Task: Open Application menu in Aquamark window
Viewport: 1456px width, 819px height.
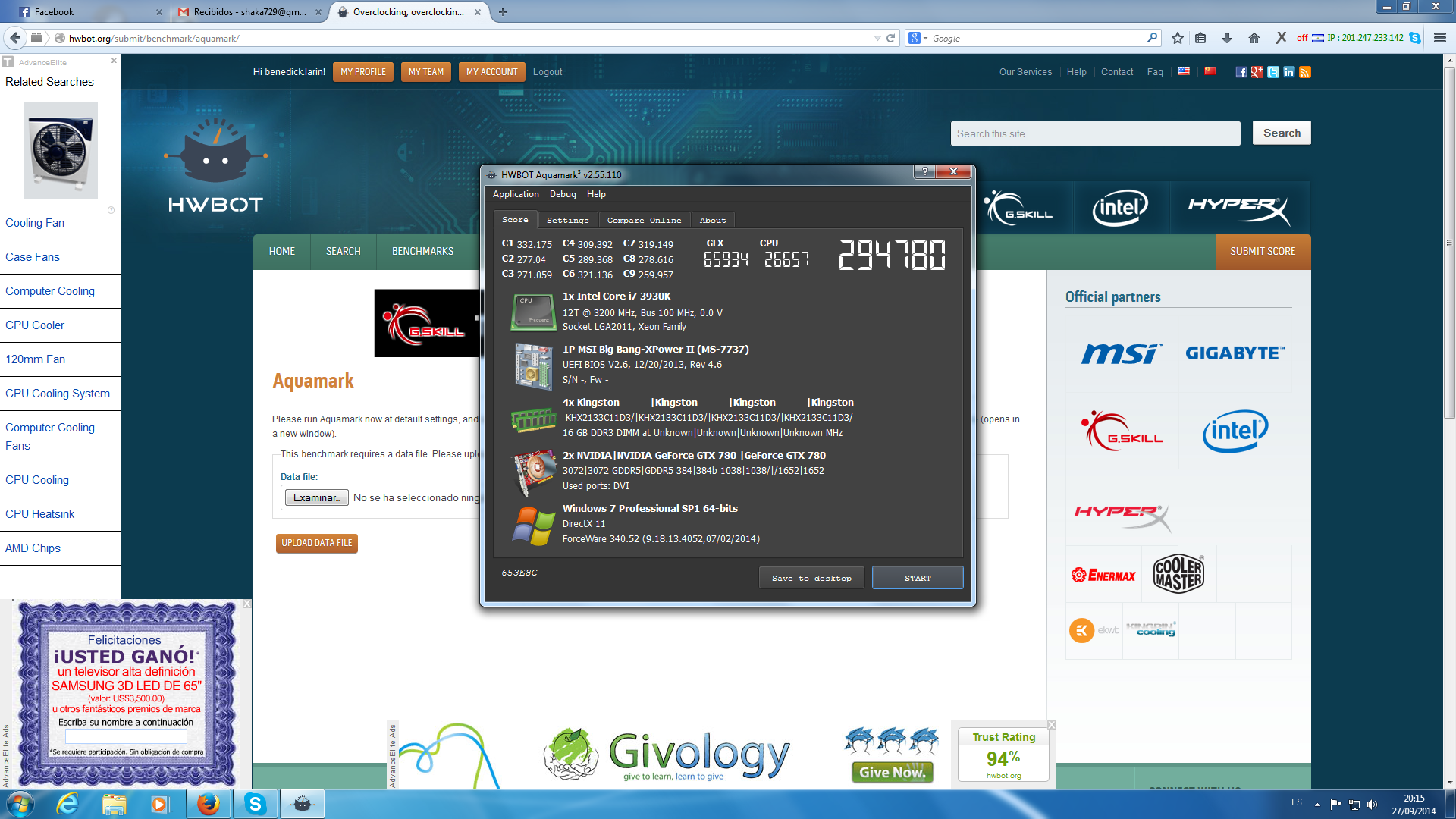Action: pyautogui.click(x=516, y=194)
